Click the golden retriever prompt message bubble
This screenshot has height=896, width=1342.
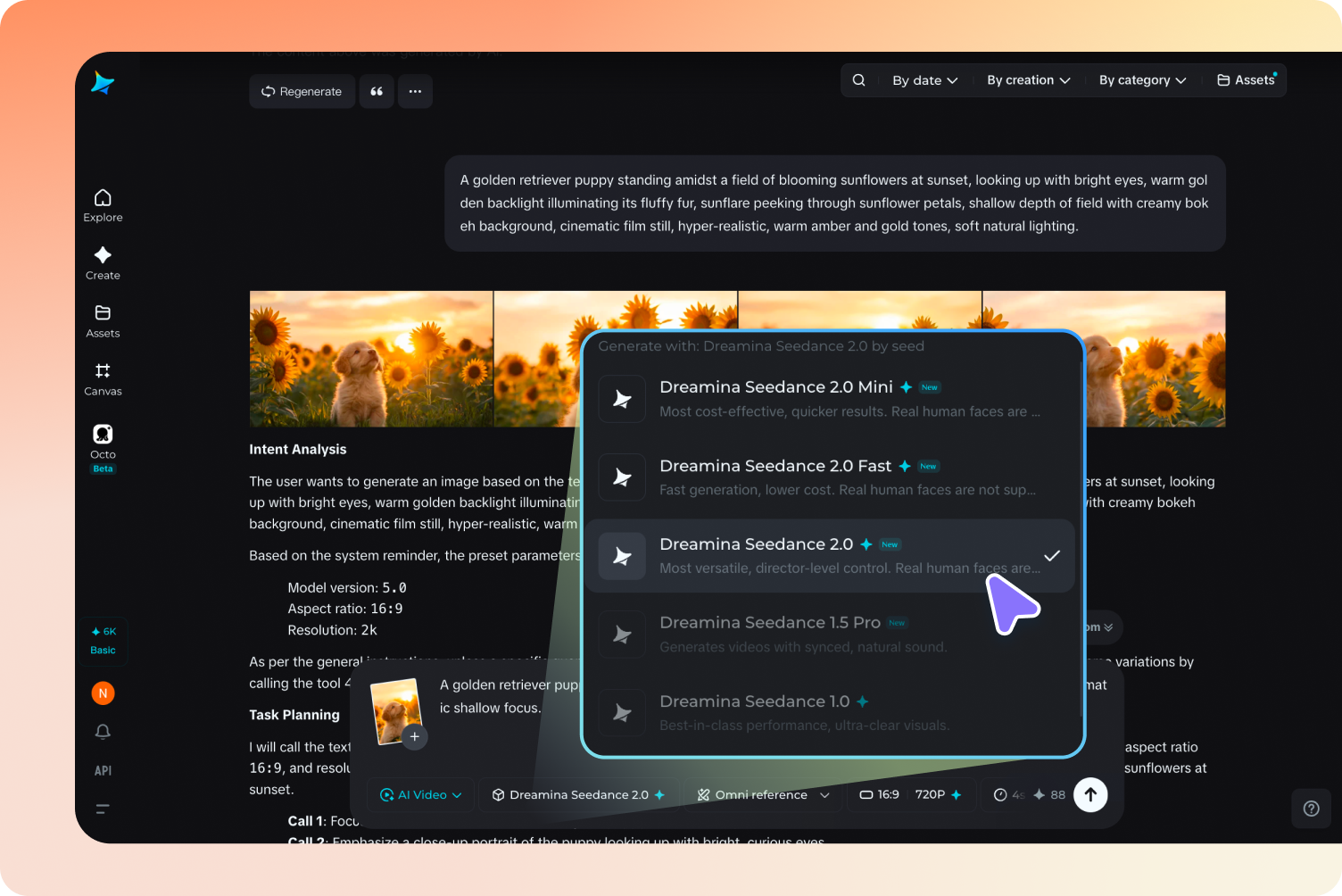click(x=835, y=203)
